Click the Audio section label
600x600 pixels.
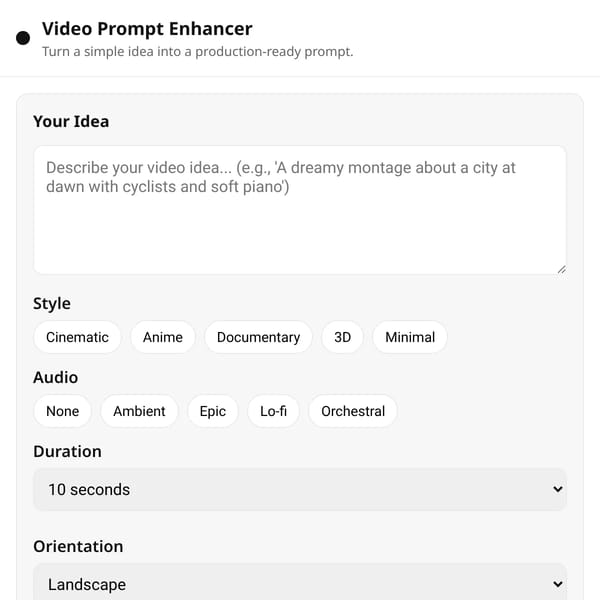[x=55, y=377]
